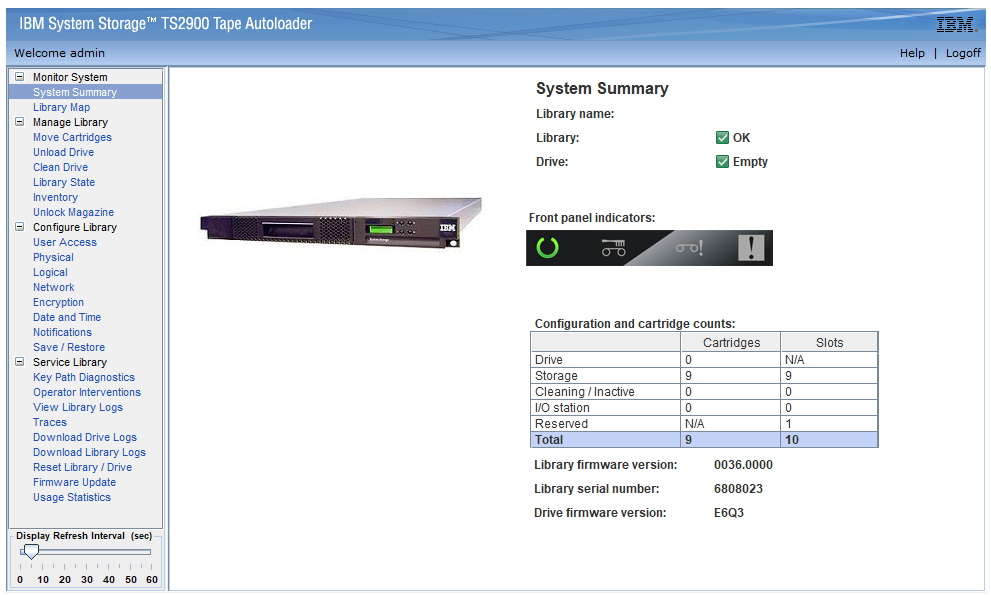Screen dimensions: 991x595
Task: Open the Library Map page
Action: pos(61,107)
